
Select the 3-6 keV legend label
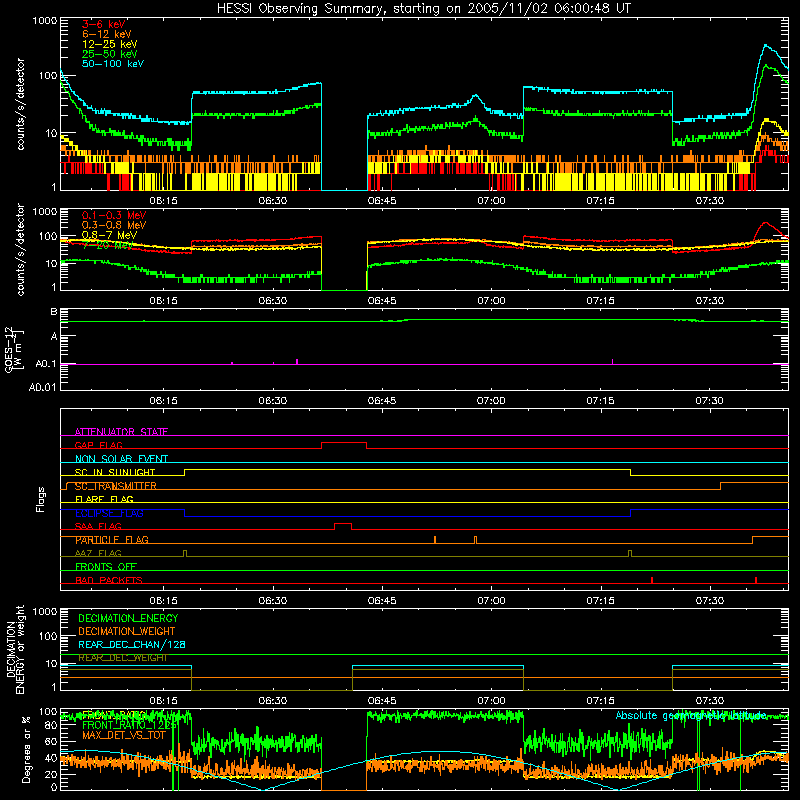(x=104, y=24)
